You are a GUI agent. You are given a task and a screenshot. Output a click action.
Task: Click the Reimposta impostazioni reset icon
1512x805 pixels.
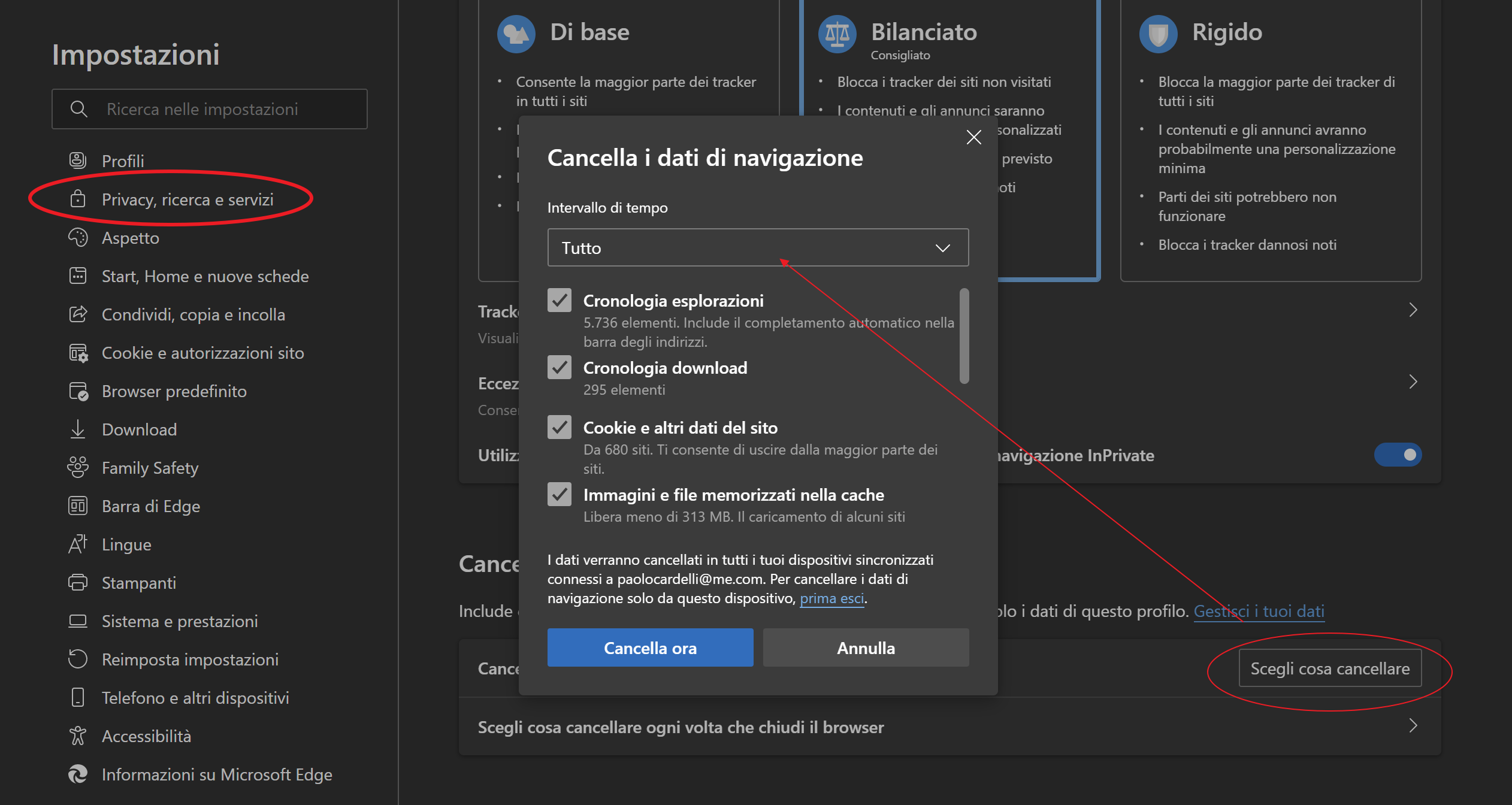(78, 659)
